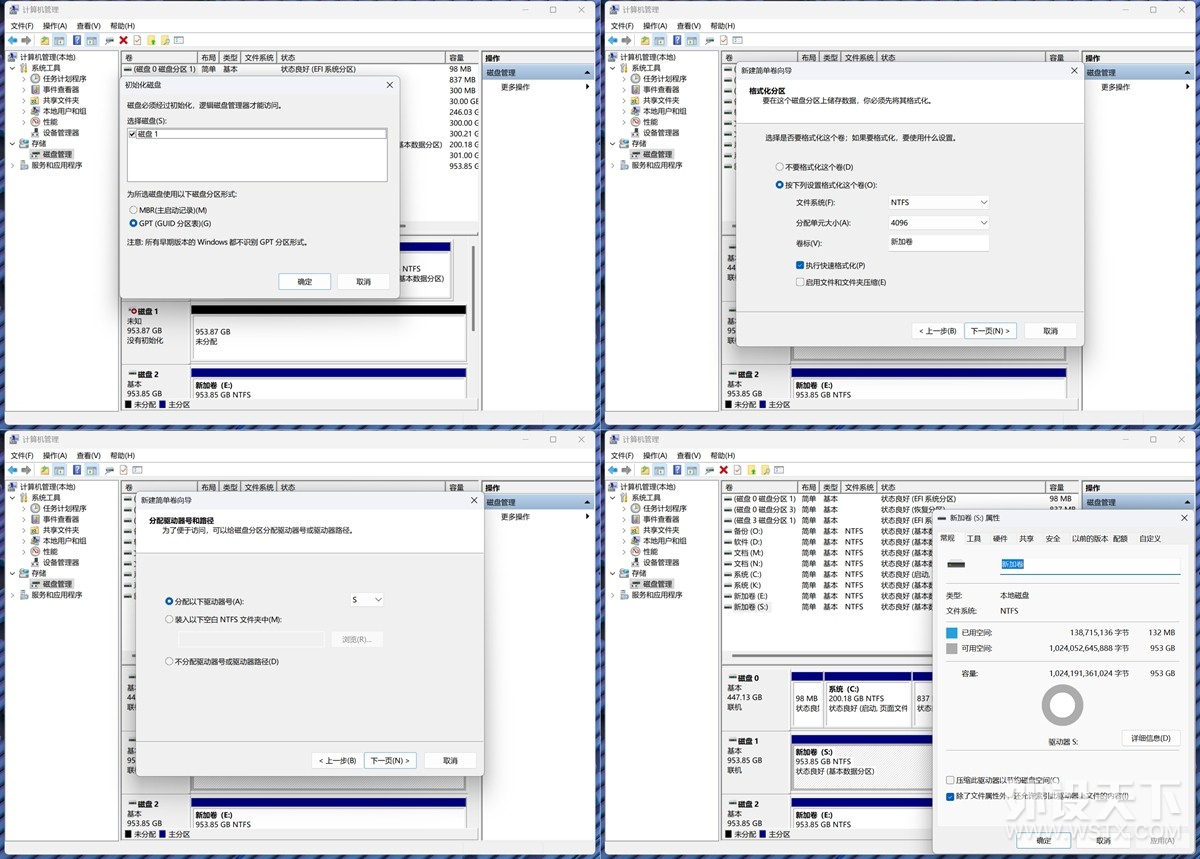Image resolution: width=1200 pixels, height=859 pixels.
Task: Click free space donut chart in properties dialog
Action: 1061,706
